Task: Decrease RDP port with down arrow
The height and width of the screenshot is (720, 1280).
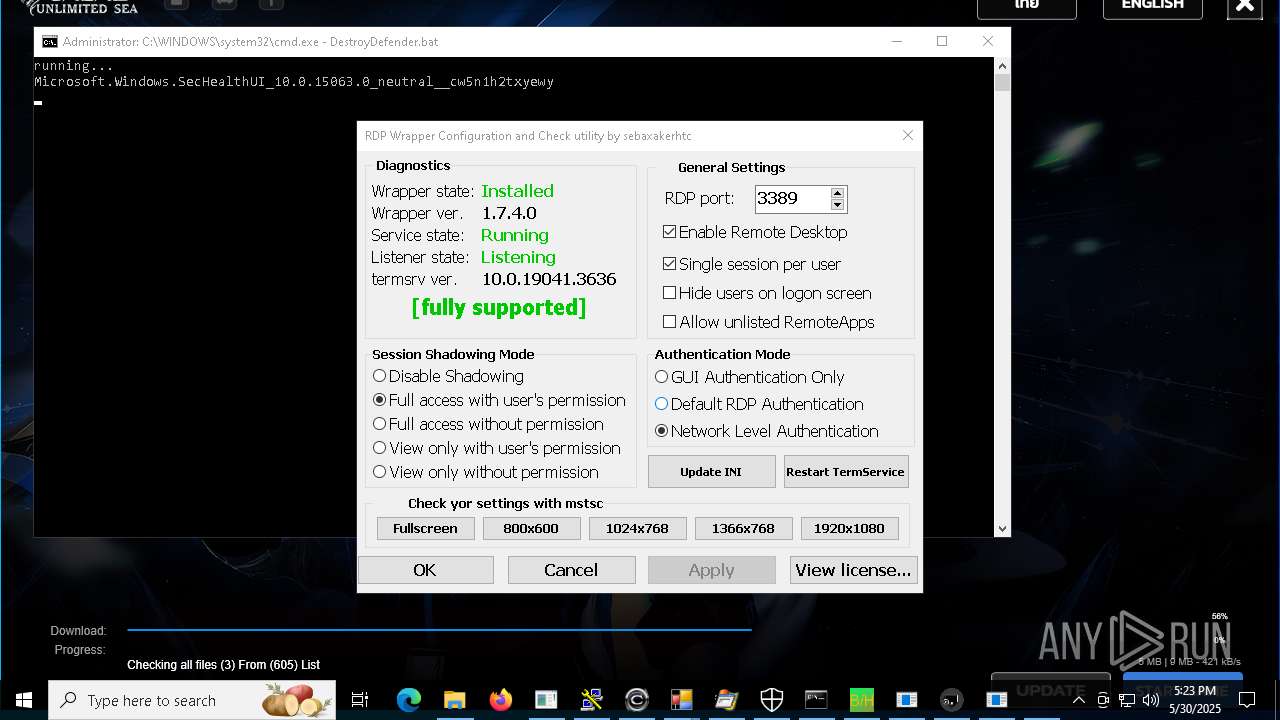Action: pos(838,204)
